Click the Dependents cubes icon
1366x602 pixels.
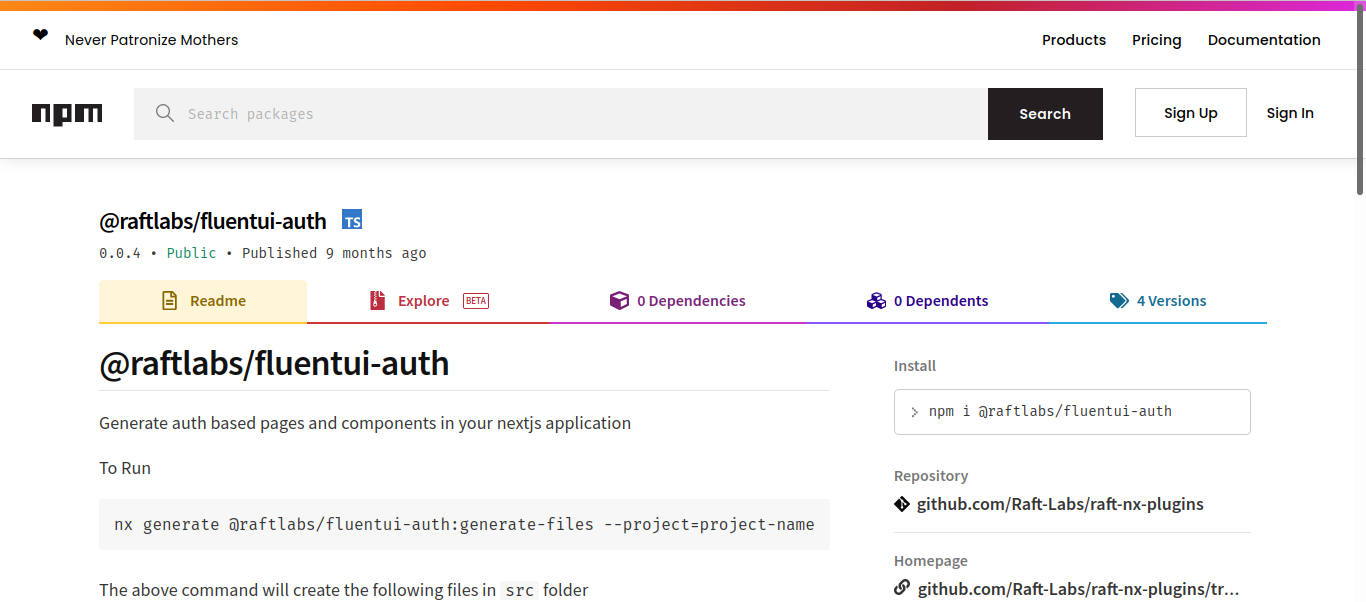[876, 301]
